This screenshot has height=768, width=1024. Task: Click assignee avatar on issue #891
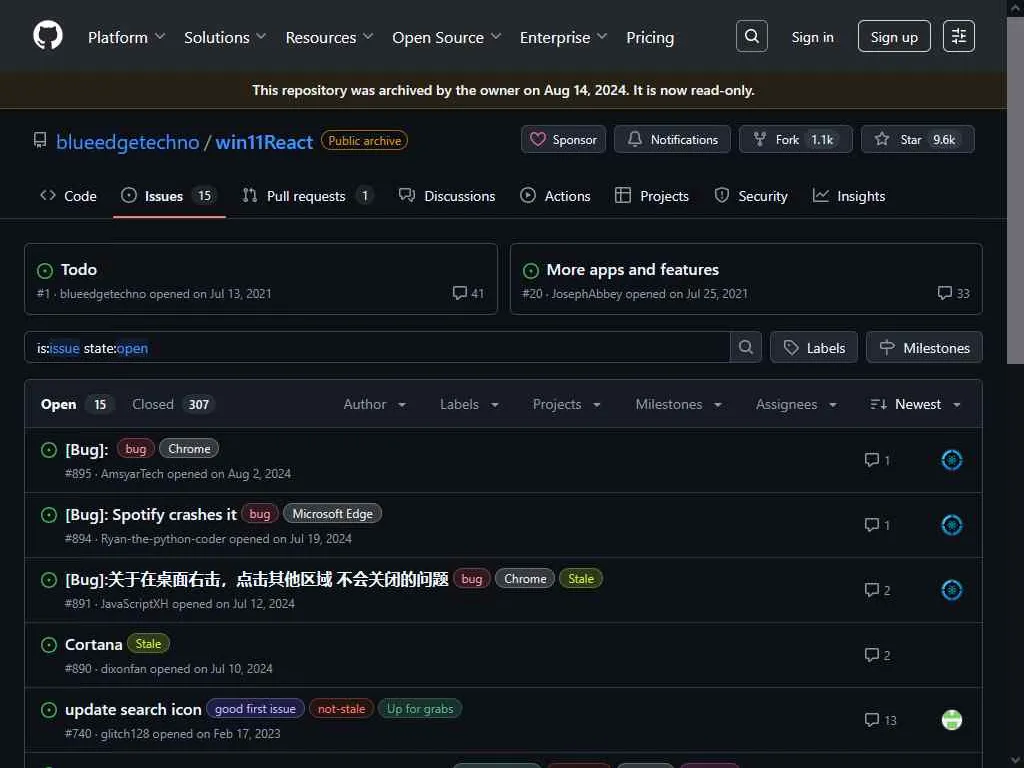pos(952,590)
